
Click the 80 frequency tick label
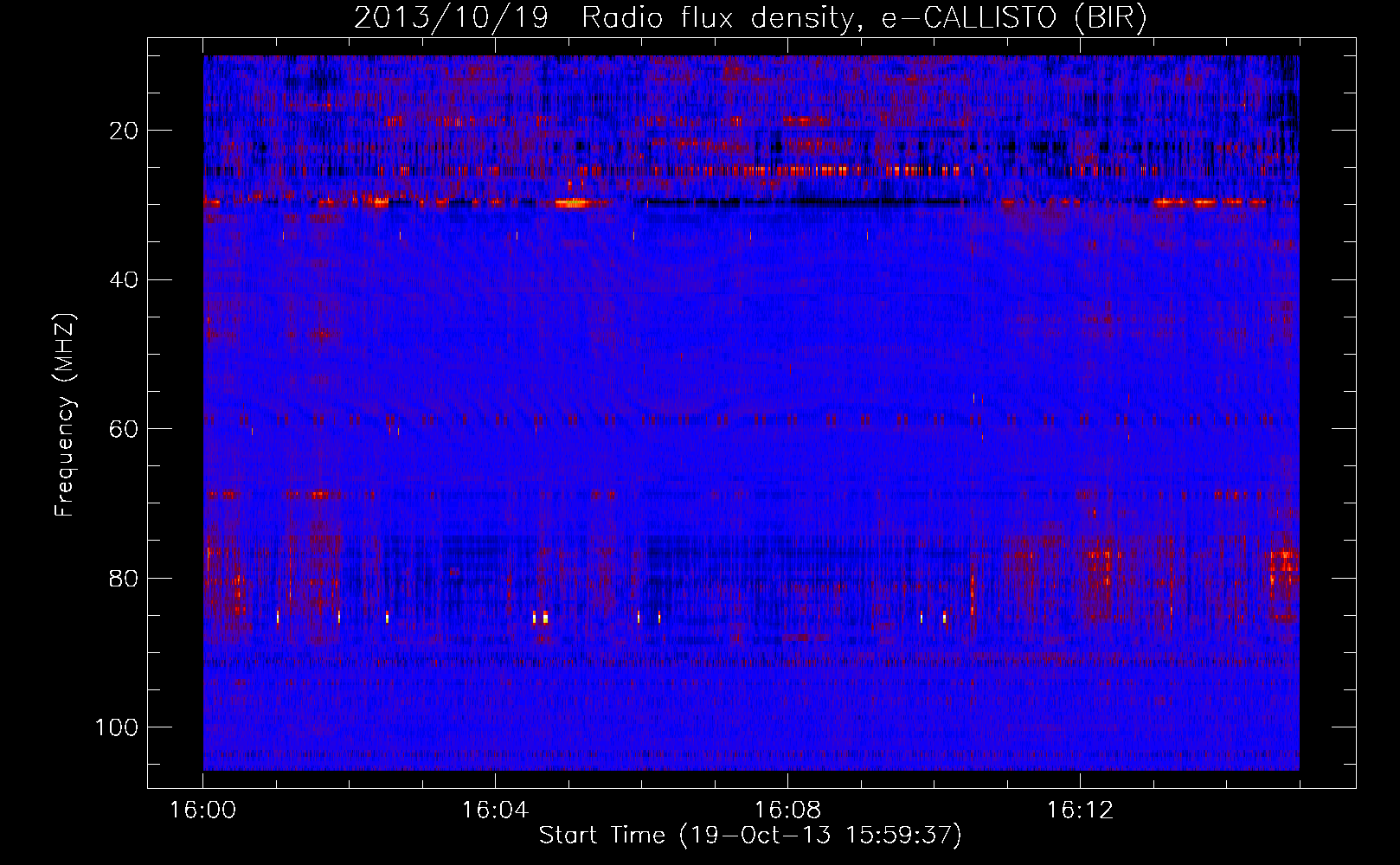coord(125,578)
